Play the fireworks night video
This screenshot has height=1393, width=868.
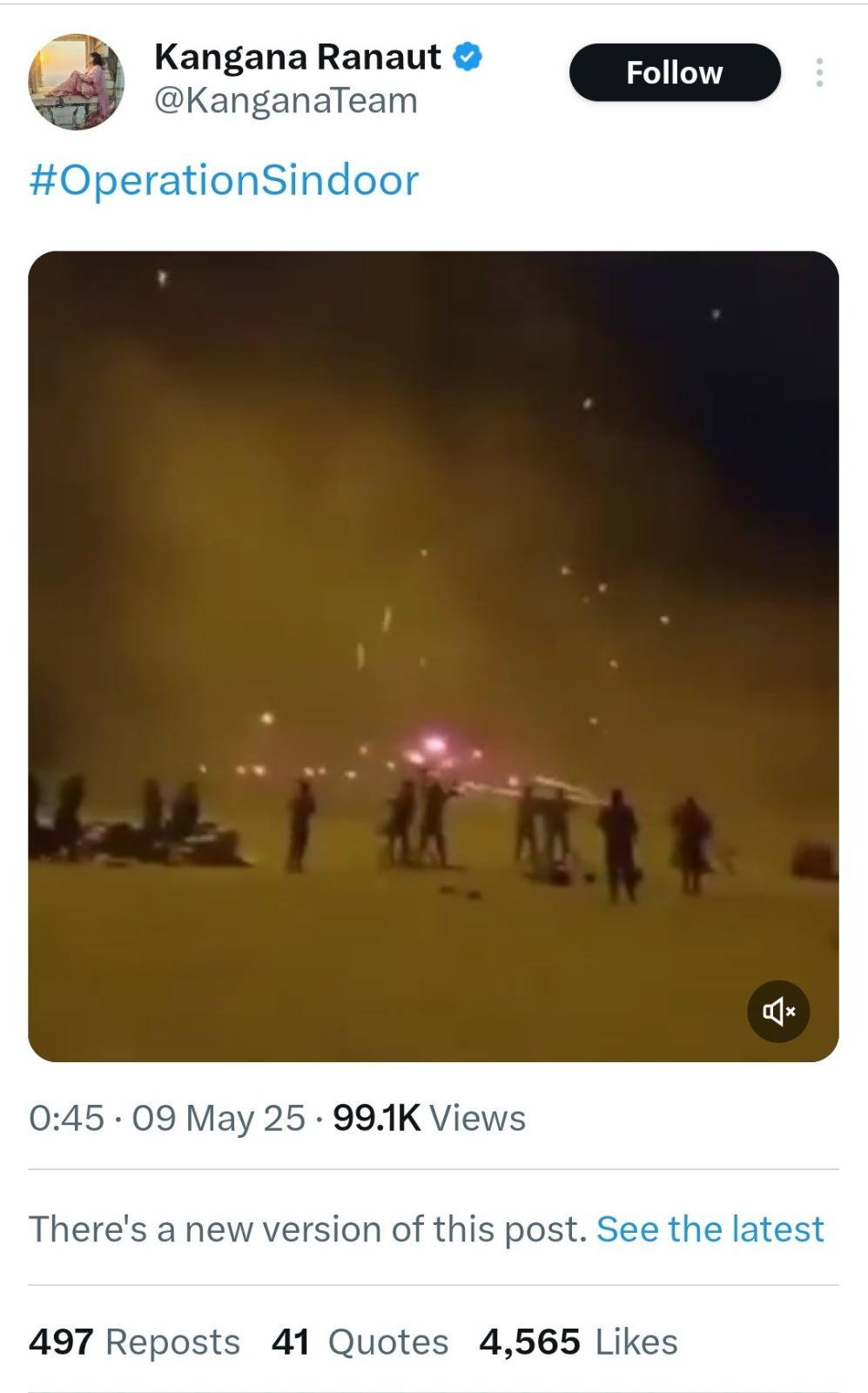[434, 656]
